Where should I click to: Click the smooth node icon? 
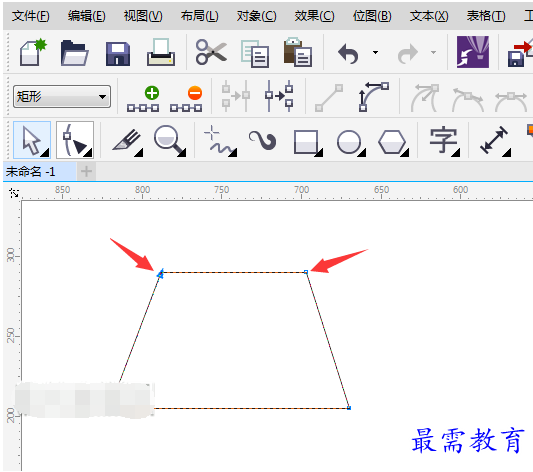pos(468,99)
